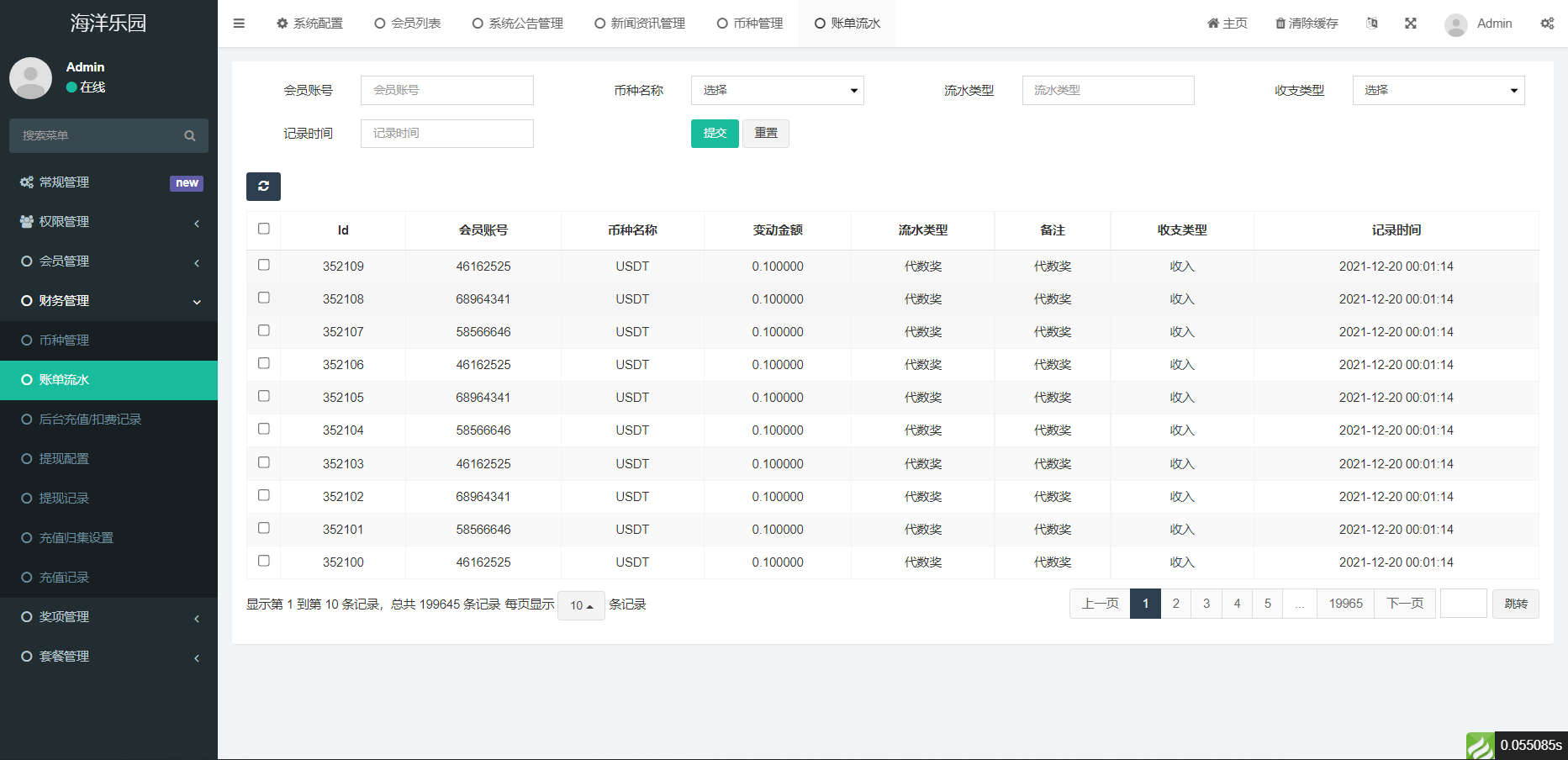The width and height of the screenshot is (1568, 760).
Task: Check the checkbox for row 352106
Action: click(264, 363)
